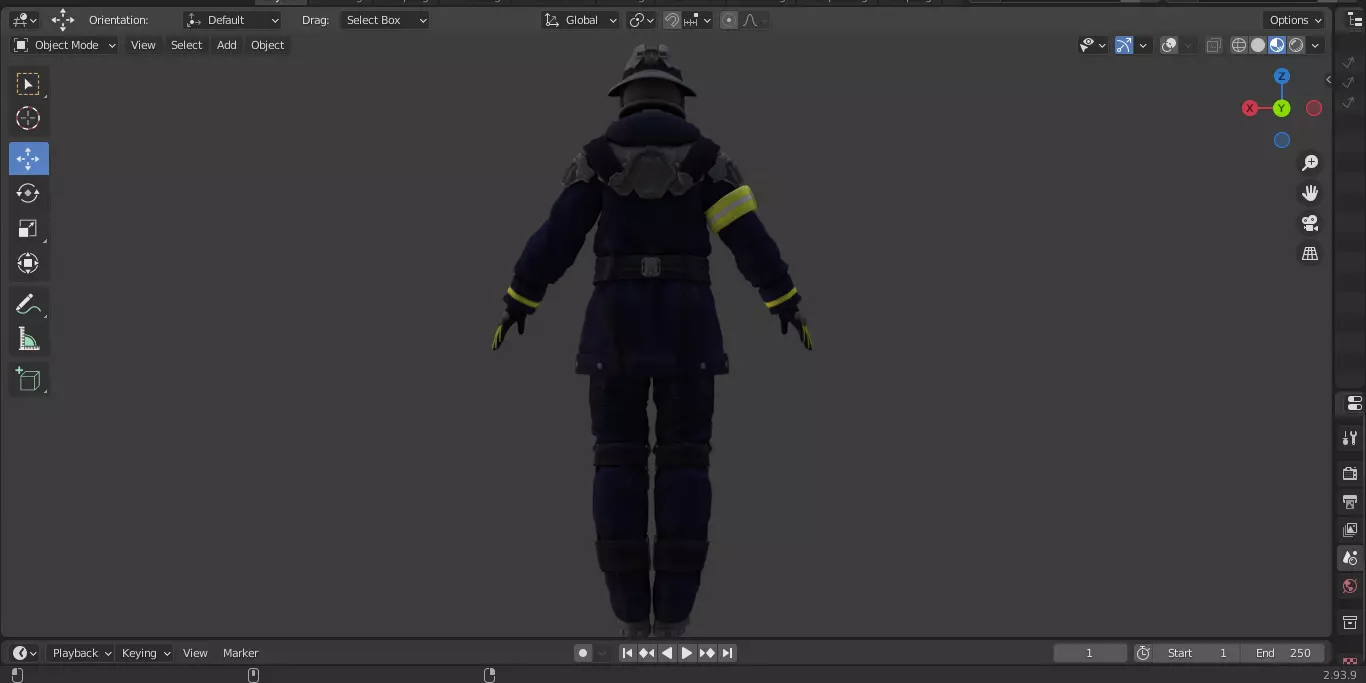Image resolution: width=1366 pixels, height=683 pixels.
Task: Open the View menu in viewport header
Action: click(x=143, y=45)
